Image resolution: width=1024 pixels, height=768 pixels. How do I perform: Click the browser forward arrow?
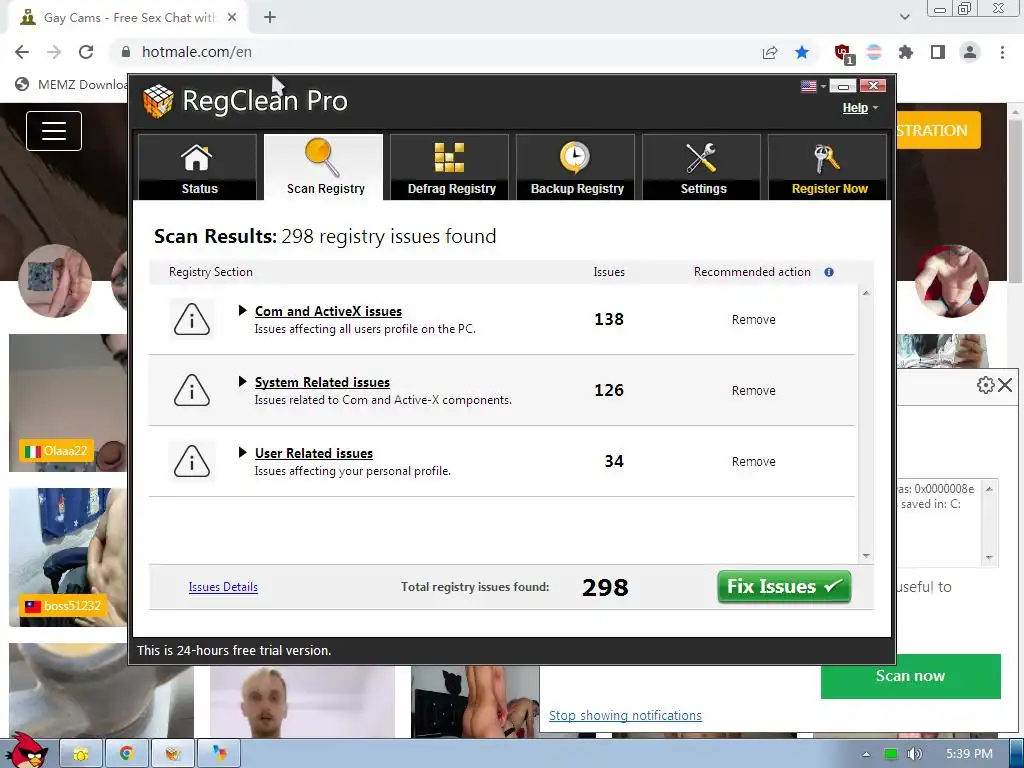point(54,52)
